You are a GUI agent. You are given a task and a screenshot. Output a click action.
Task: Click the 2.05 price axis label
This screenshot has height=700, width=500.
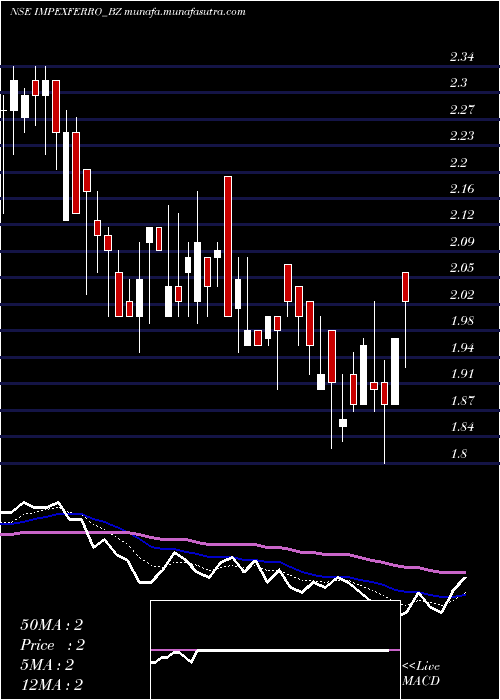(462, 268)
